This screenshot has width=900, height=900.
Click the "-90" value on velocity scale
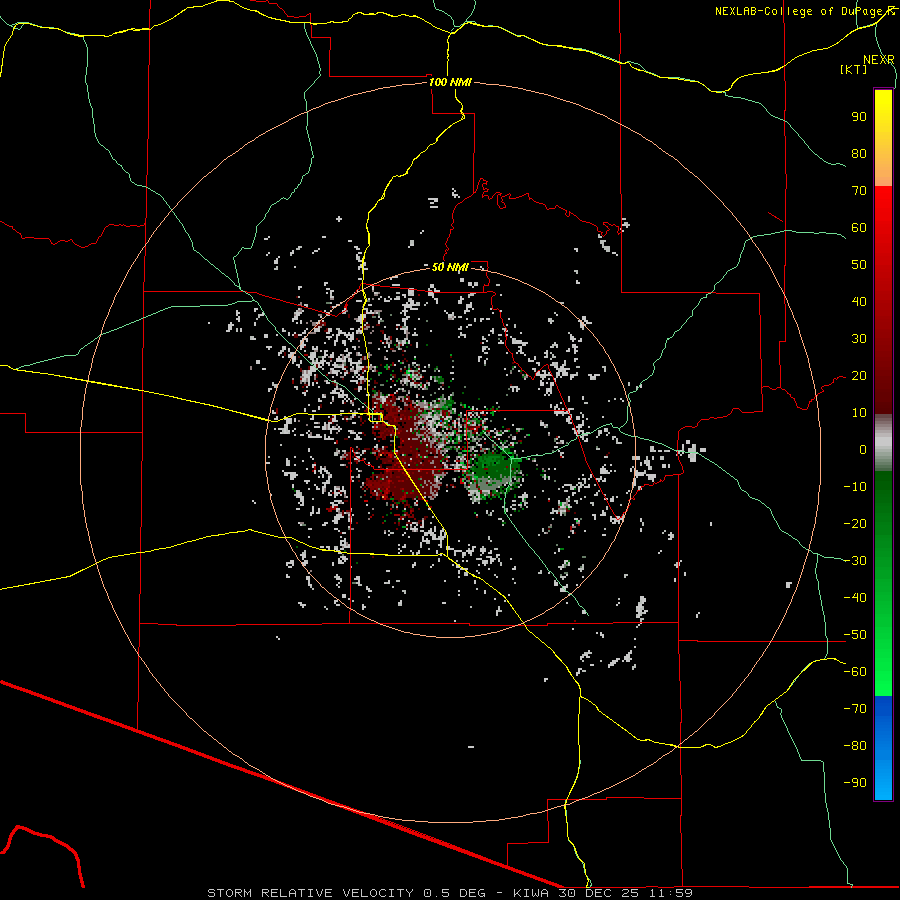click(x=855, y=783)
